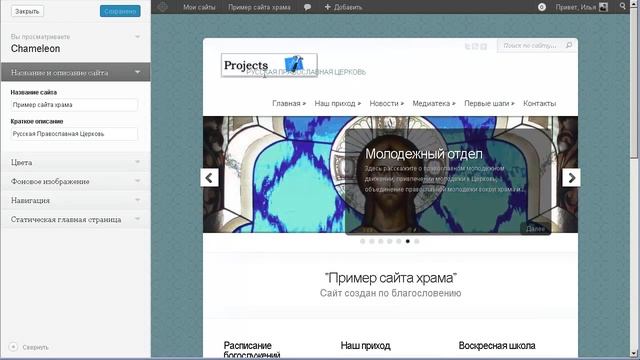Screen dimensions: 640x360
Task: Open Мои сайты in admin bar
Action: pyautogui.click(x=199, y=7)
